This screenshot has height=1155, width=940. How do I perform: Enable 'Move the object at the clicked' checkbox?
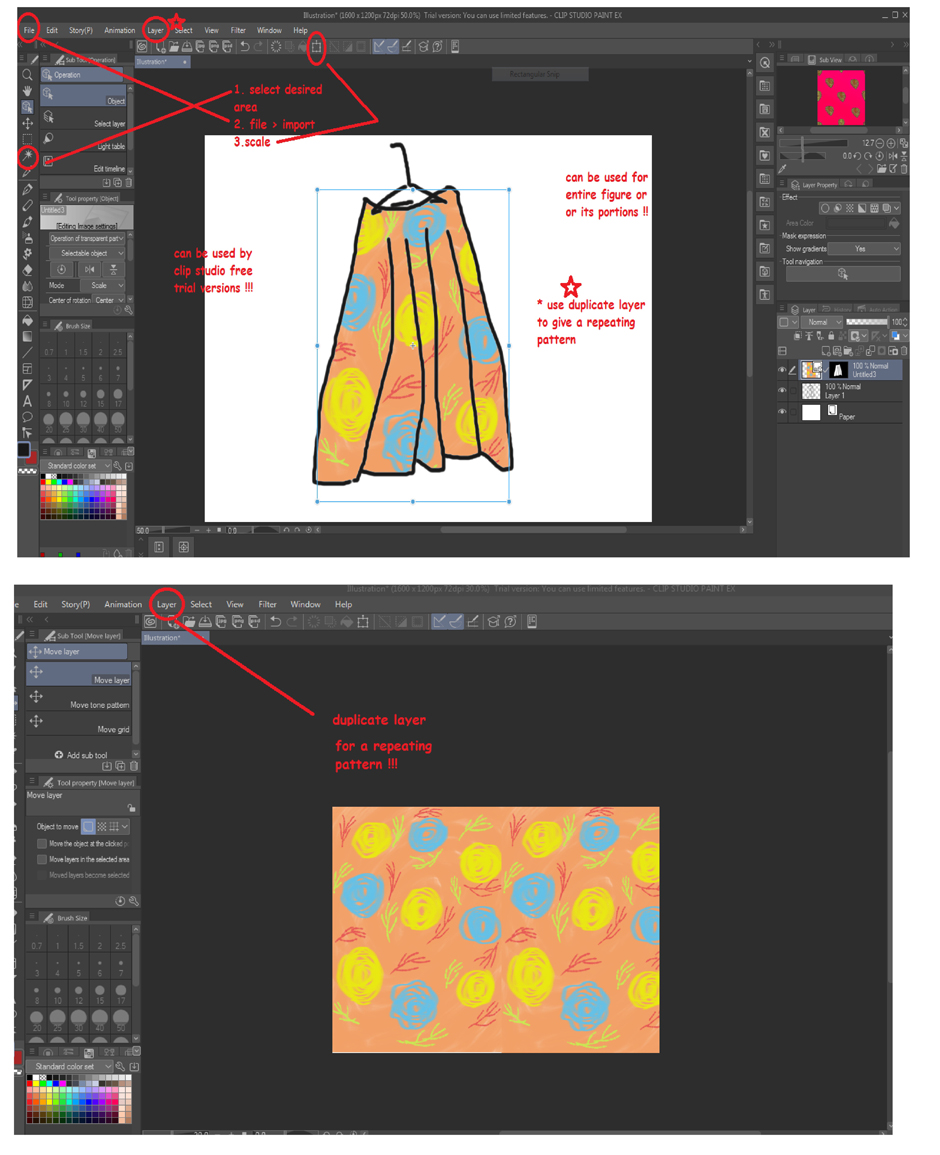[42, 844]
